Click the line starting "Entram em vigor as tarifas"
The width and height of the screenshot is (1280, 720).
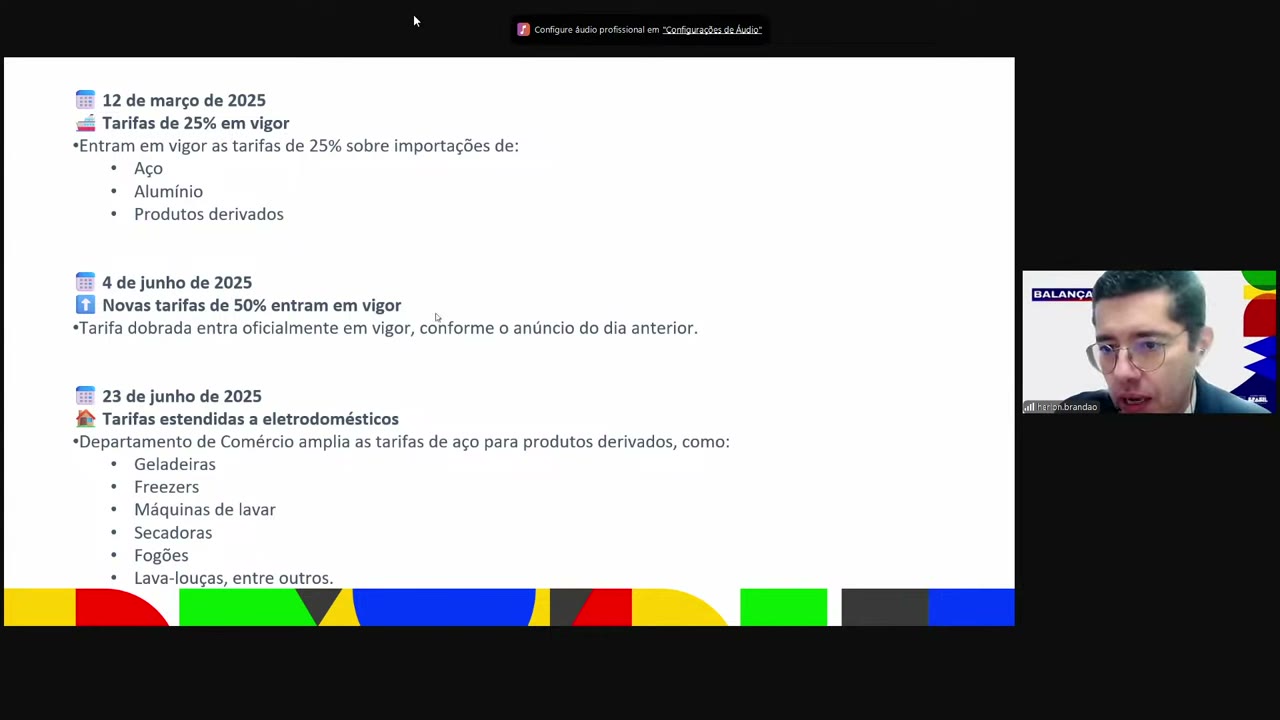[296, 146]
